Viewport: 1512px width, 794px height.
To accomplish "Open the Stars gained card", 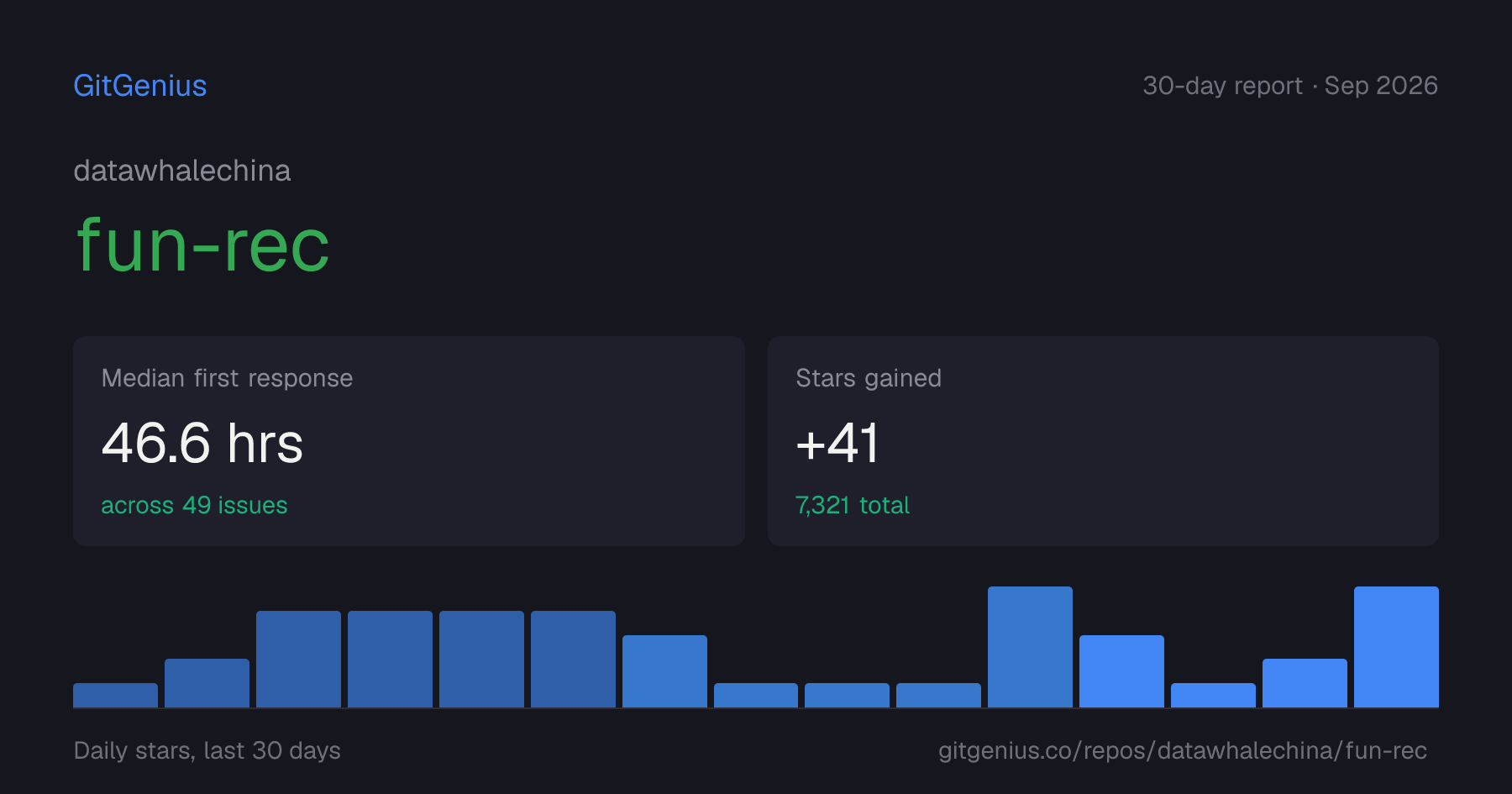I will click(1103, 441).
